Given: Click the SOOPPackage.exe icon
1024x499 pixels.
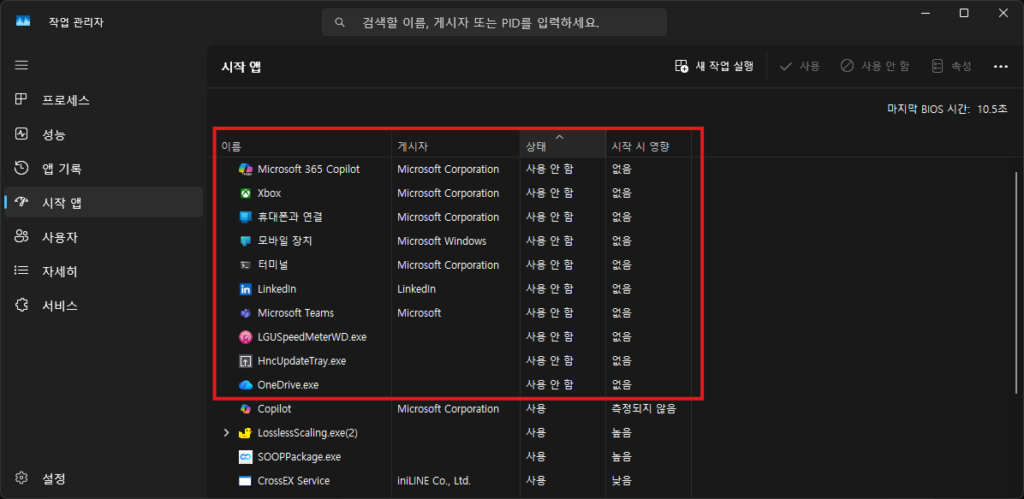Looking at the screenshot, I should pyautogui.click(x=246, y=457).
